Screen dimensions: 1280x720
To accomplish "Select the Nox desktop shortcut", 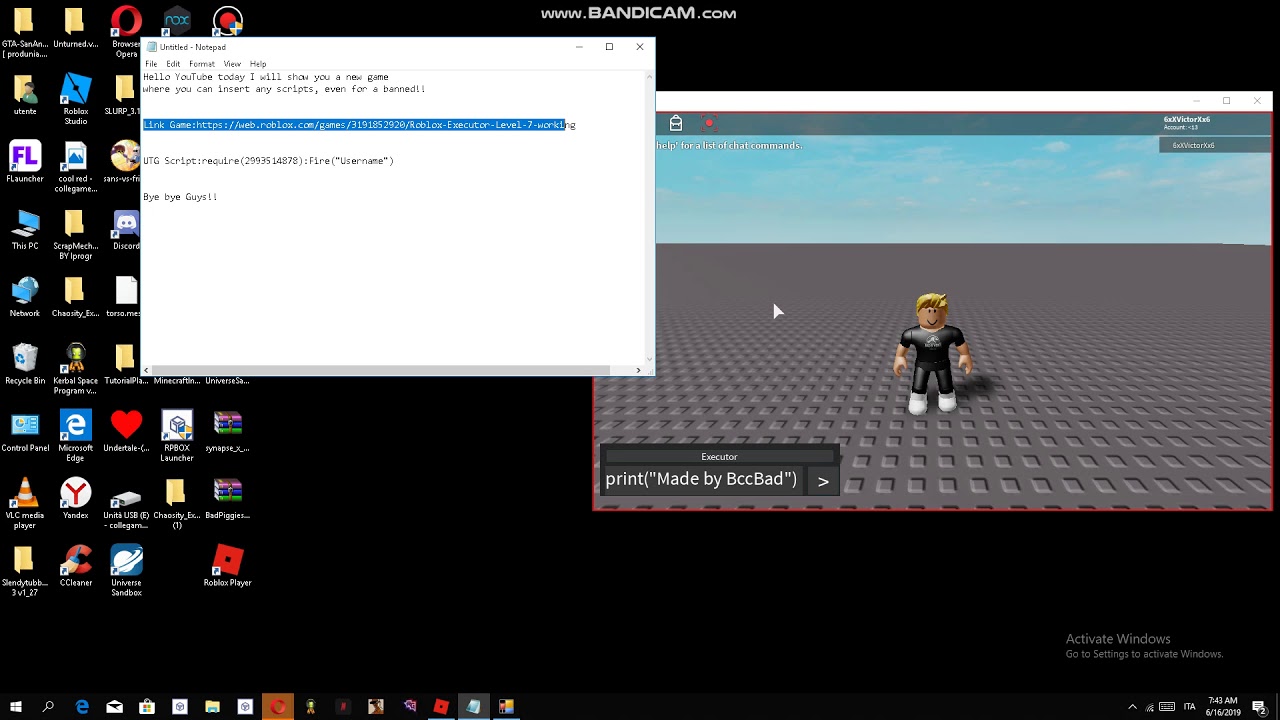I will pyautogui.click(x=177, y=19).
